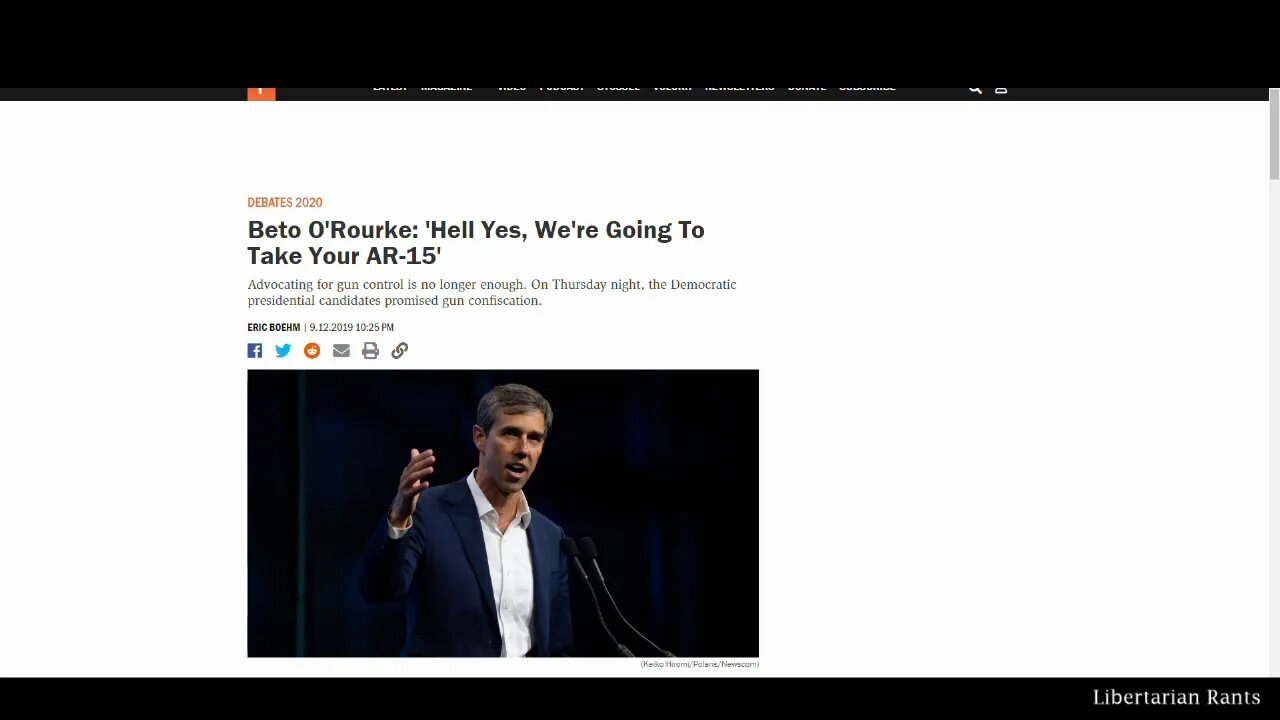Click the Beto O'Rourke article photo

pos(503,513)
